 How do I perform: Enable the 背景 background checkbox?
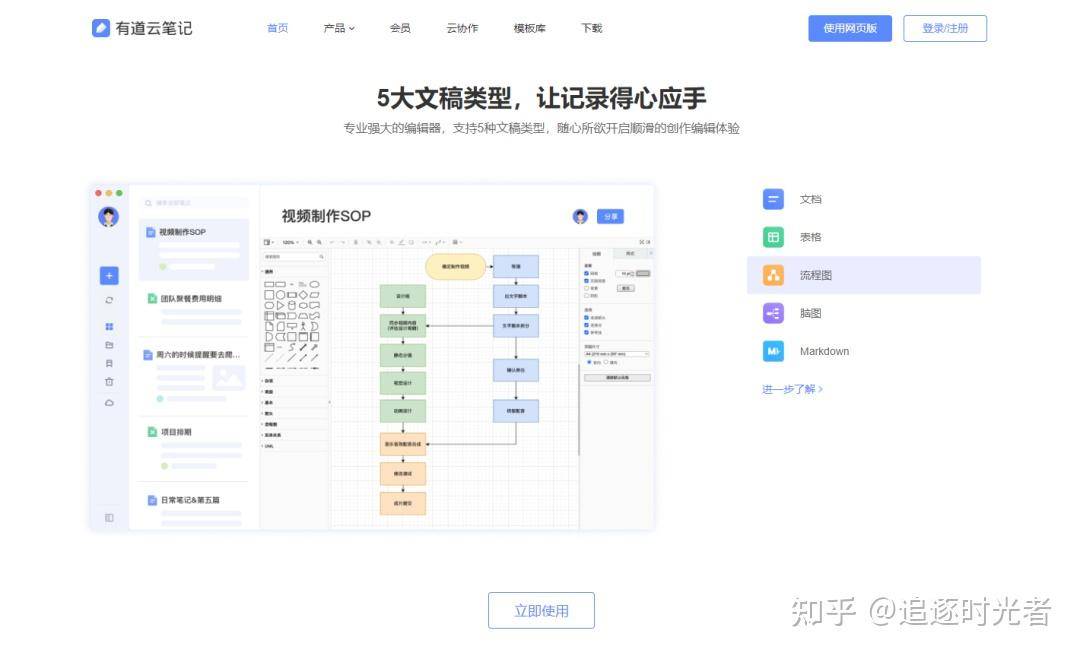586,288
